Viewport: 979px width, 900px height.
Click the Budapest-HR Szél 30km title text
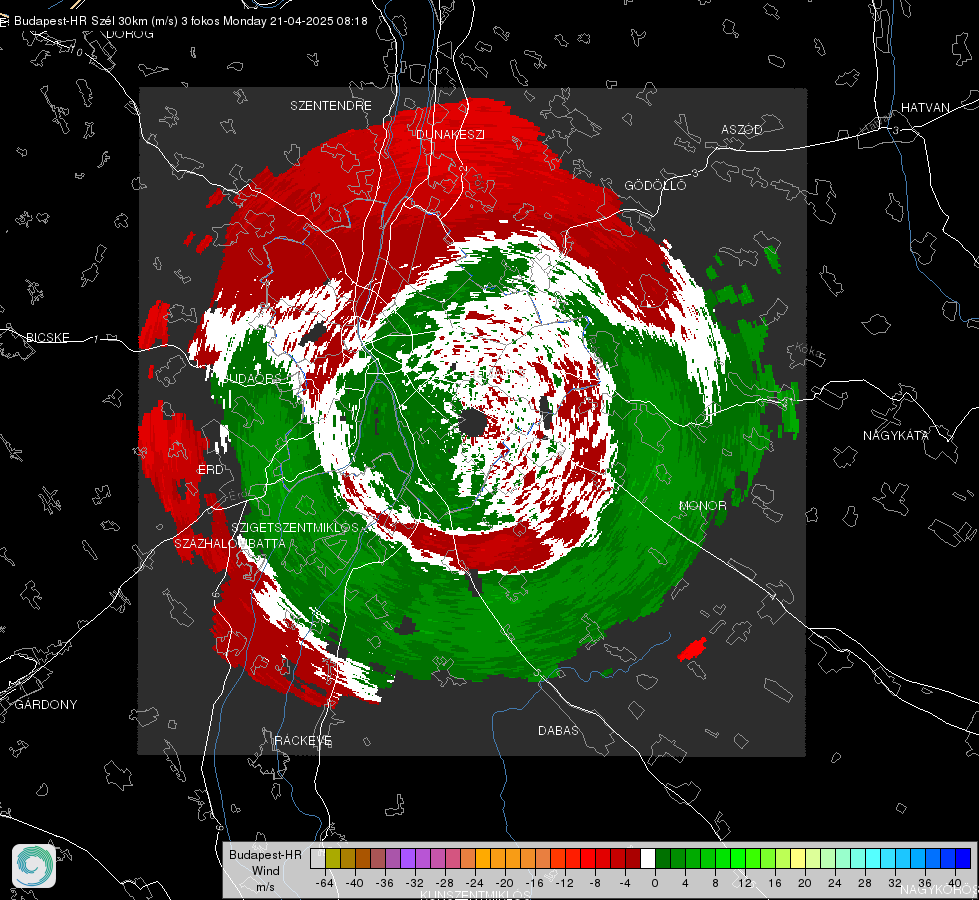point(80,21)
